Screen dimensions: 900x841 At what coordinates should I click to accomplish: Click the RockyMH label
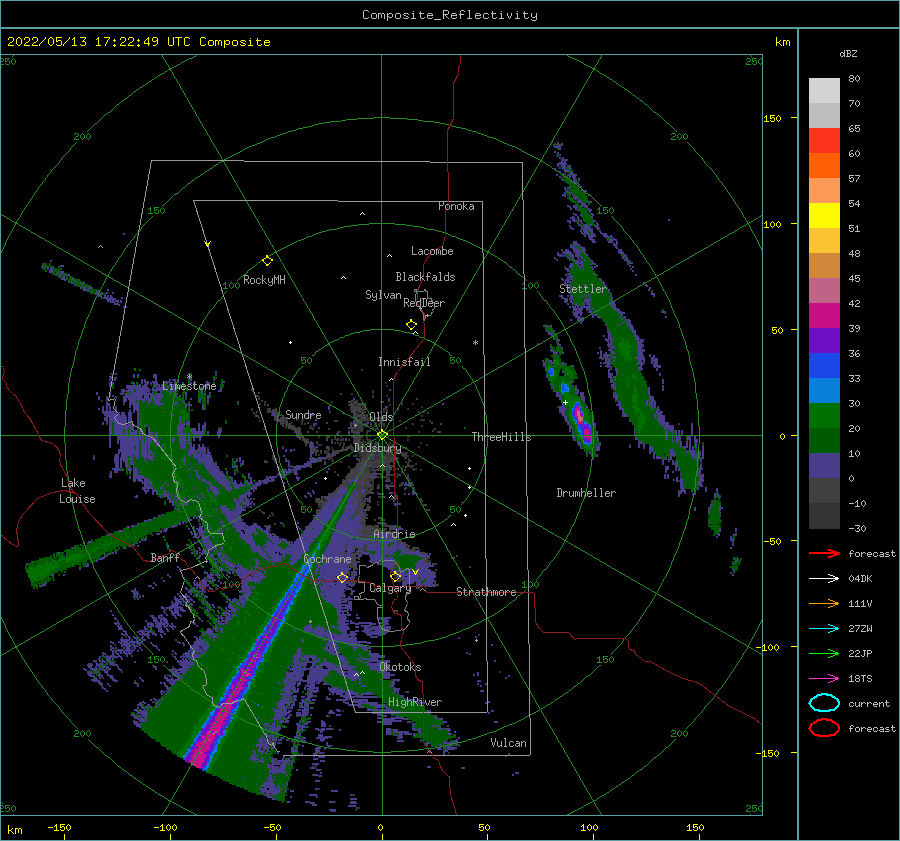pos(264,280)
